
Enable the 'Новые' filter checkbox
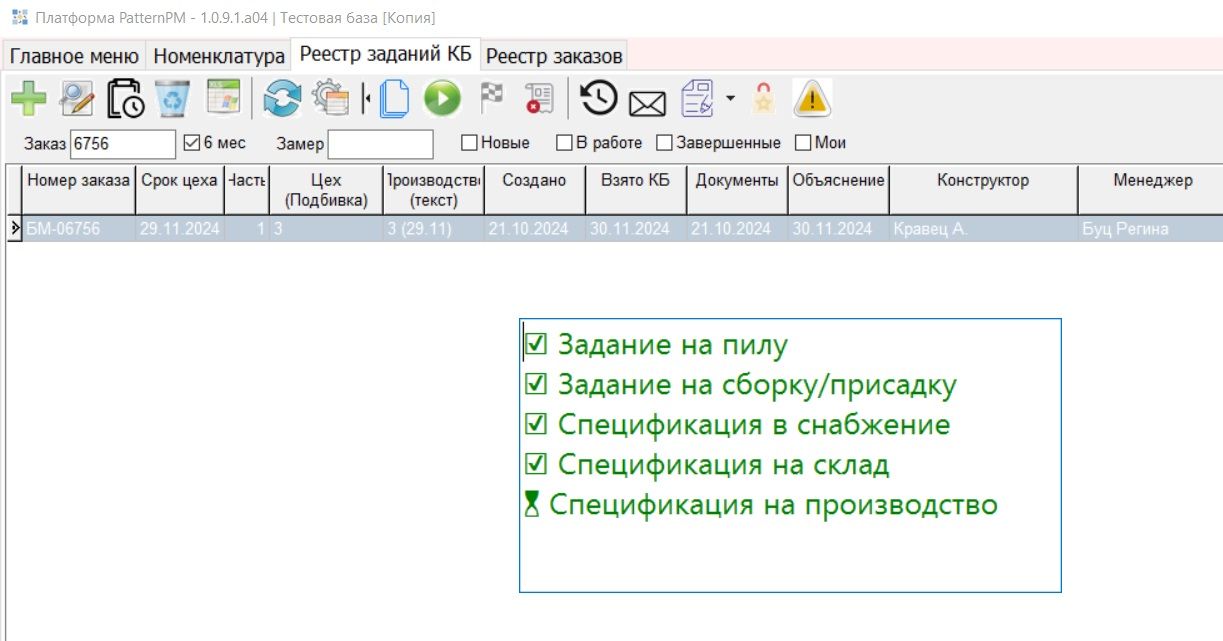tap(469, 143)
